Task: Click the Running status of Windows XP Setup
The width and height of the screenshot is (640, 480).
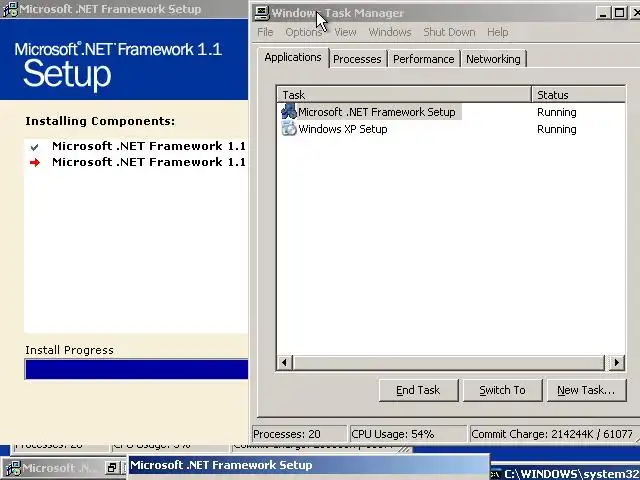Action: (x=557, y=129)
